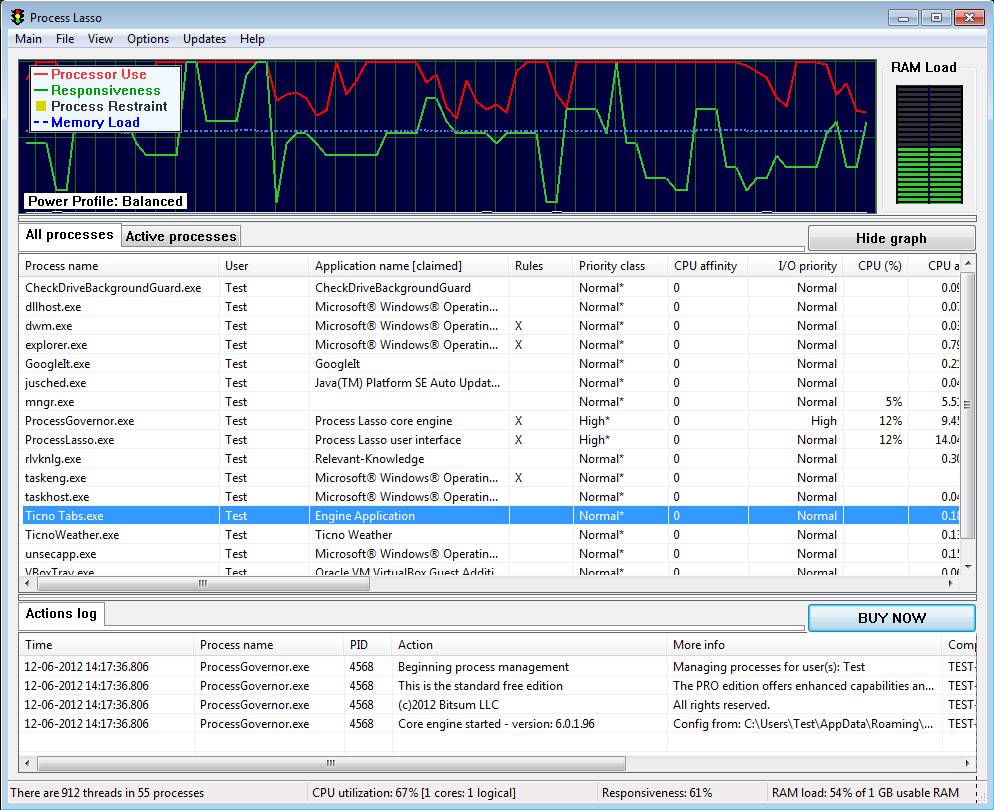This screenshot has width=994, height=810.
Task: Open the Options menu
Action: (x=148, y=39)
